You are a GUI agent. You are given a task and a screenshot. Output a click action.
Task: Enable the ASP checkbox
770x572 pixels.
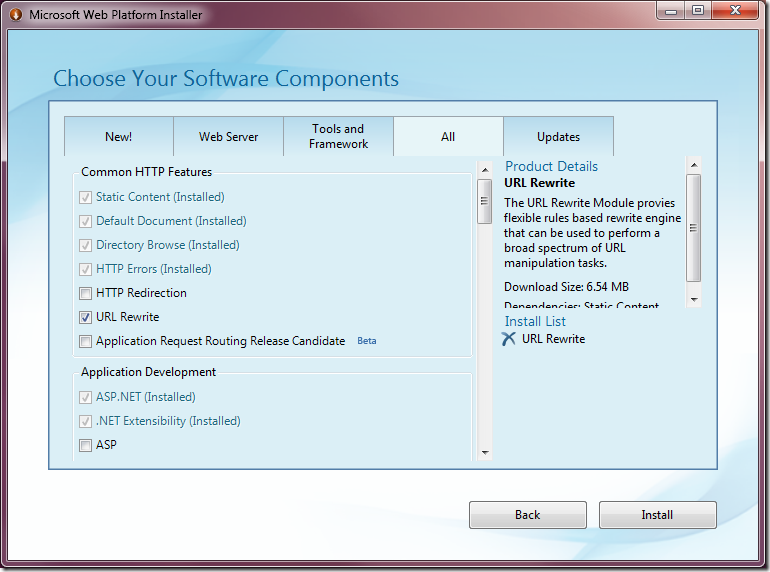click(85, 445)
